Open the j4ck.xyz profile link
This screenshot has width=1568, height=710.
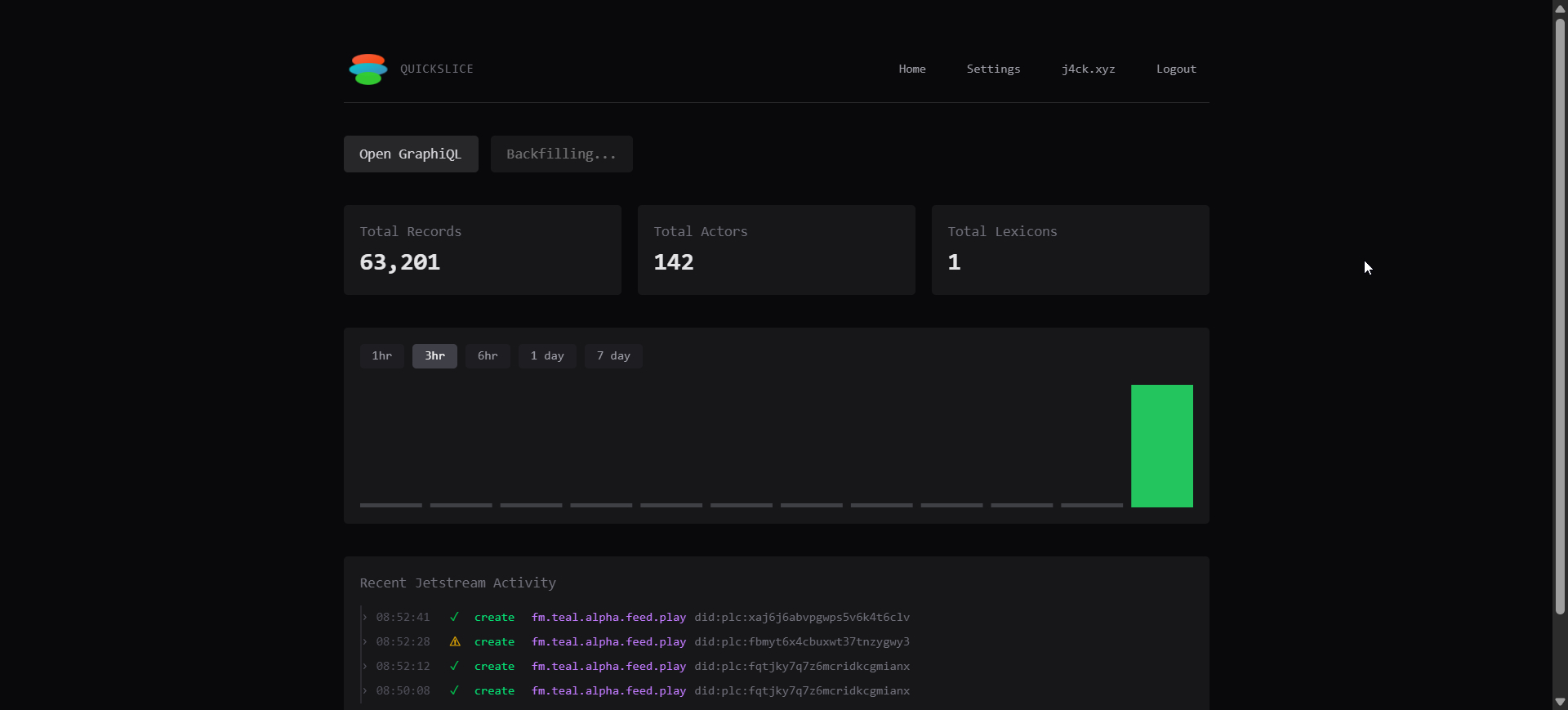coord(1088,69)
